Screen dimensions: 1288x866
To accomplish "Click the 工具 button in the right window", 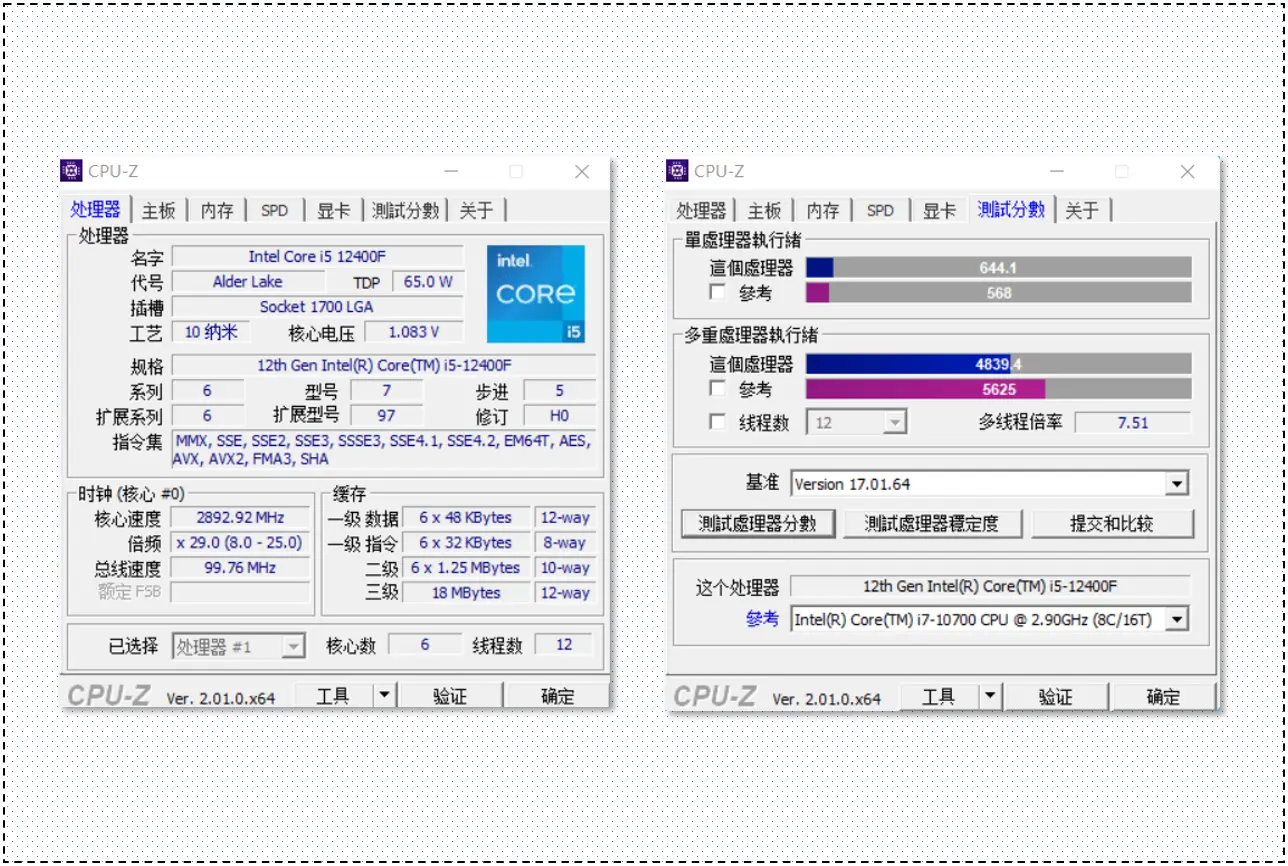I will (x=938, y=696).
